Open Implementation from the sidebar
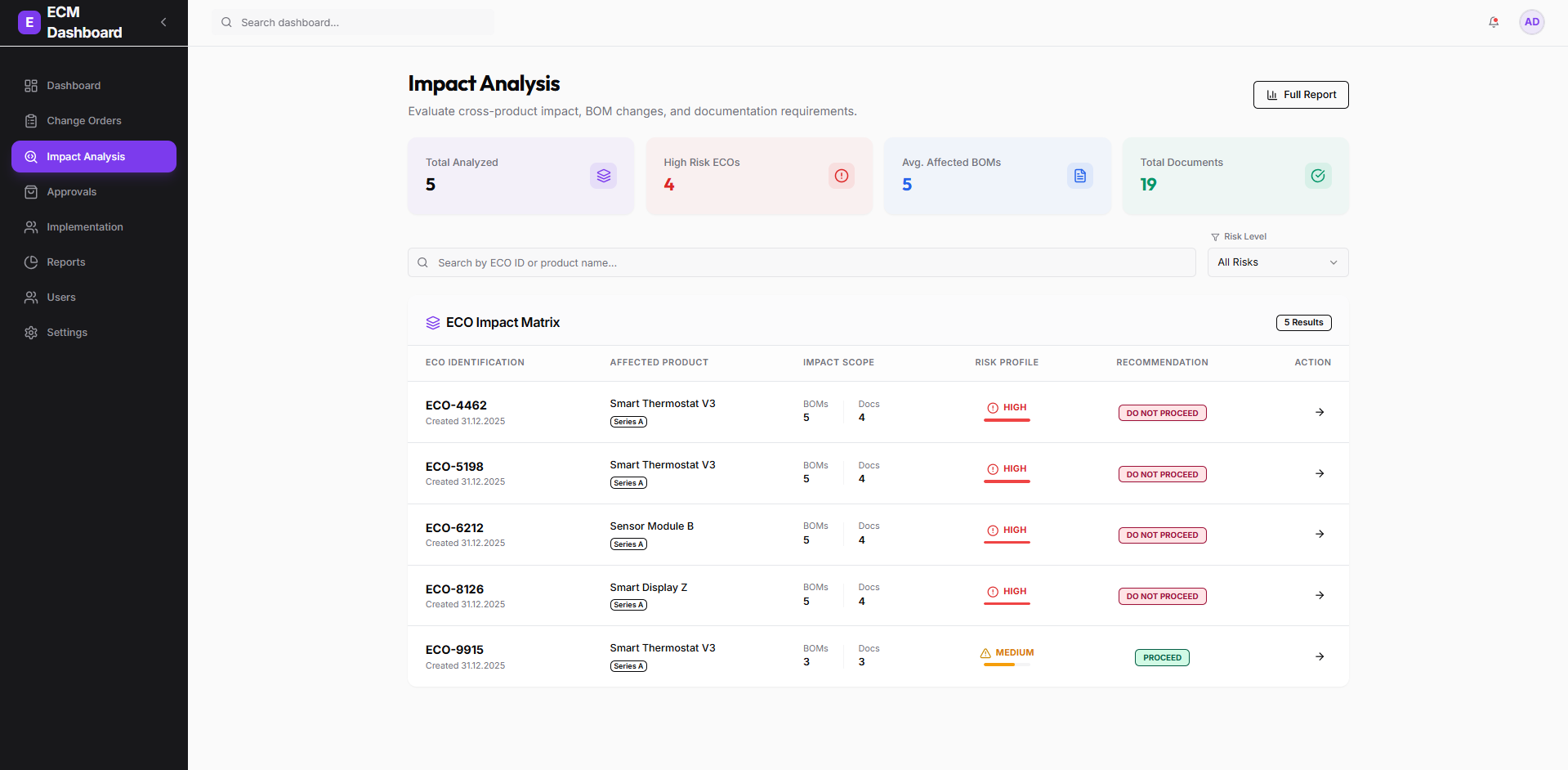Screen dimensions: 1568x770 [x=84, y=226]
